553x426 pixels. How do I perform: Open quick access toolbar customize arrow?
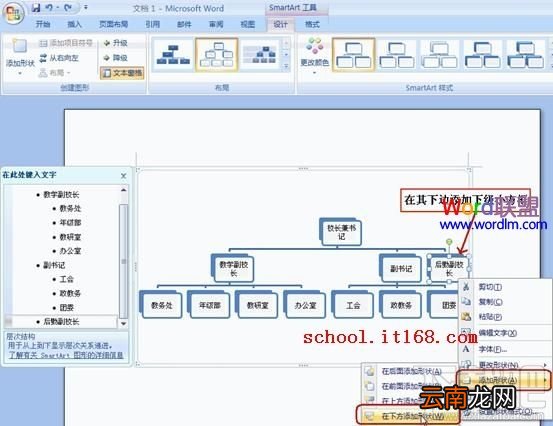click(x=86, y=7)
